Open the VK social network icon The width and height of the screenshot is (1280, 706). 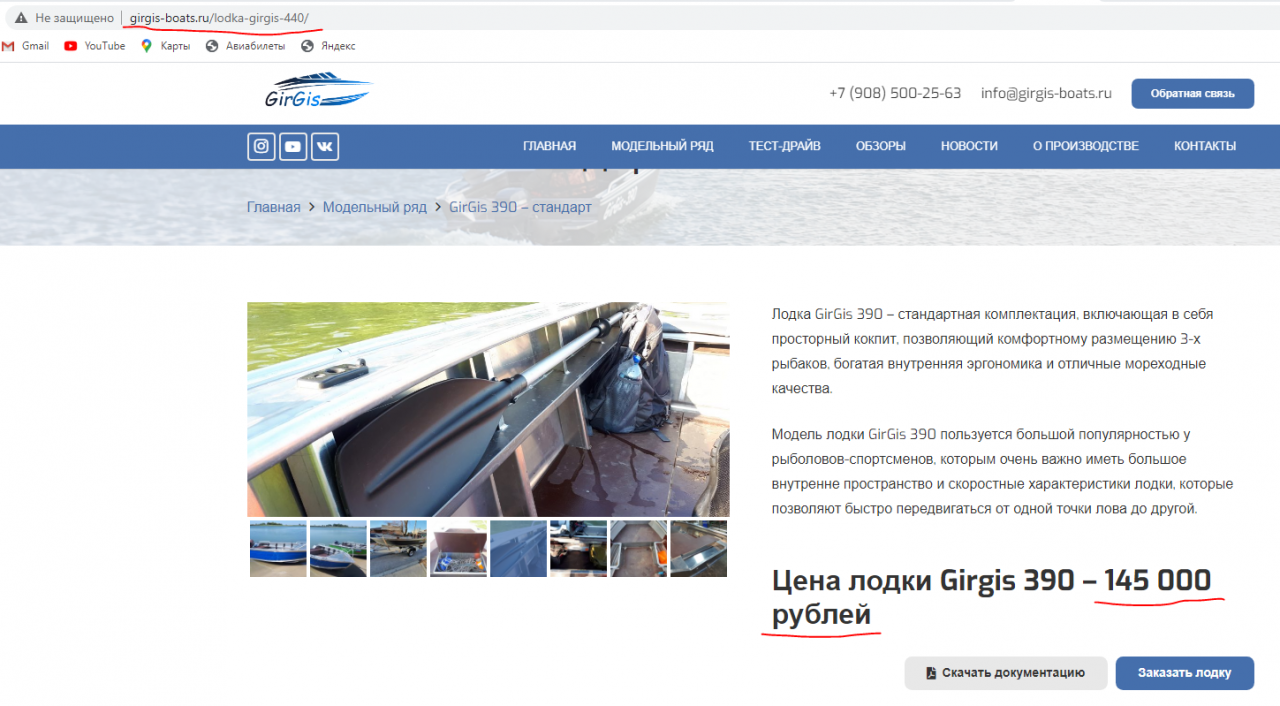click(325, 147)
